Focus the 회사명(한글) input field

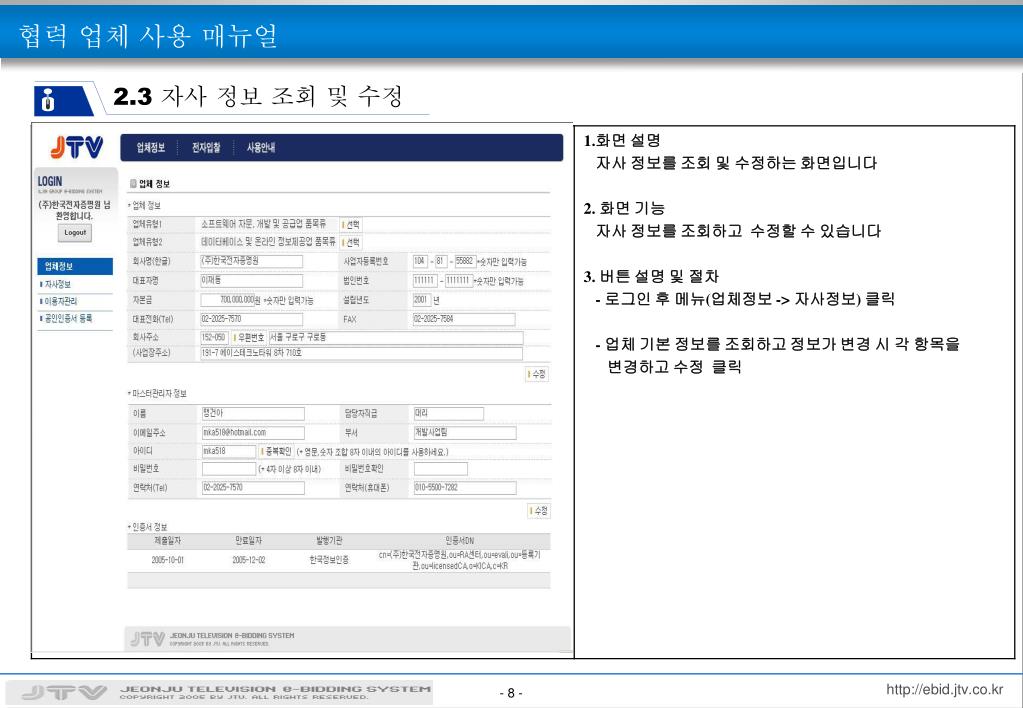point(252,261)
